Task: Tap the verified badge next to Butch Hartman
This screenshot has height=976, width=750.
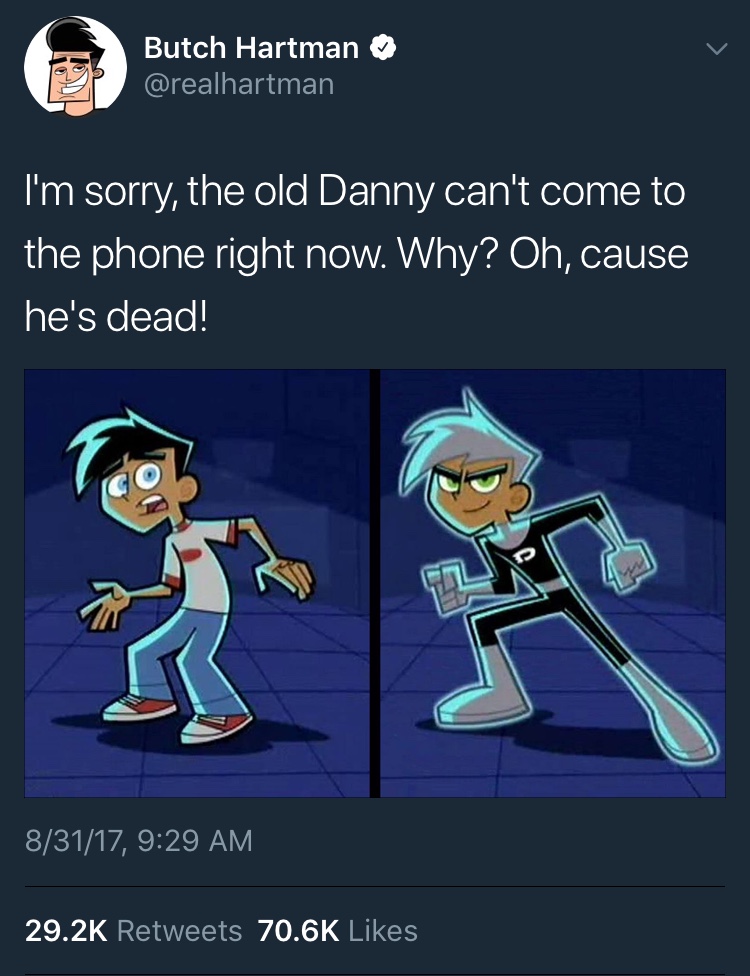Action: coord(383,48)
